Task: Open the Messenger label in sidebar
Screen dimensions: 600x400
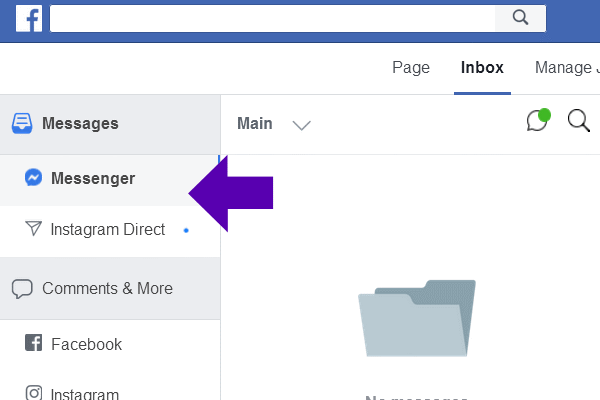Action: pos(93,178)
